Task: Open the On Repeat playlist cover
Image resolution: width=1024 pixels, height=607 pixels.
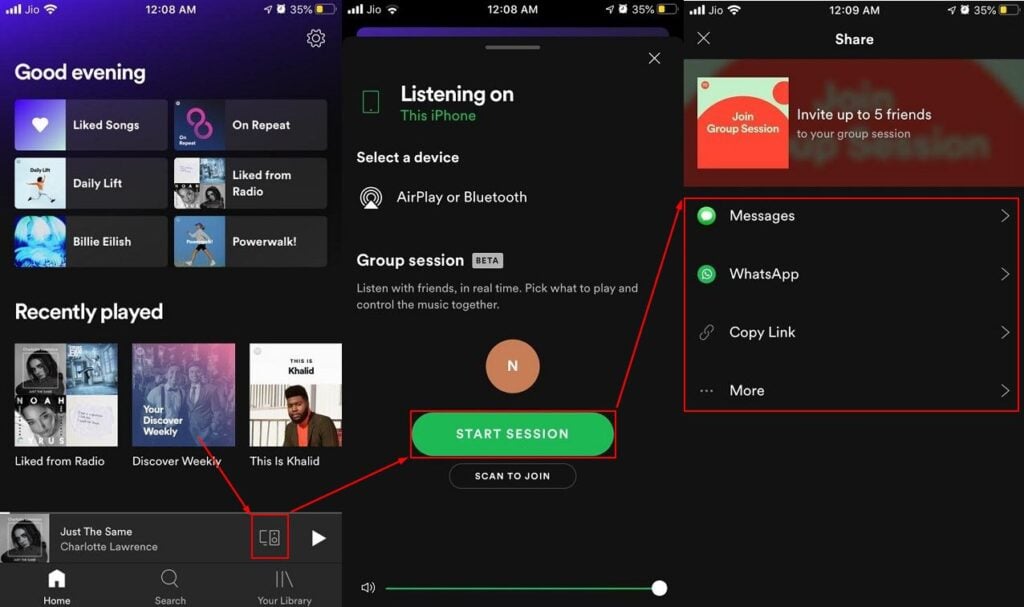Action: (200, 125)
